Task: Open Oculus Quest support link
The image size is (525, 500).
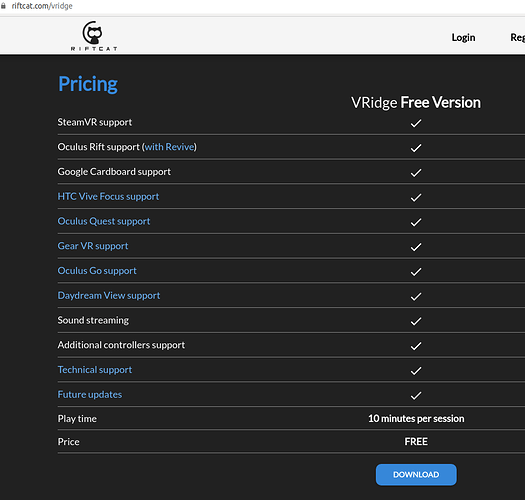Action: [104, 221]
